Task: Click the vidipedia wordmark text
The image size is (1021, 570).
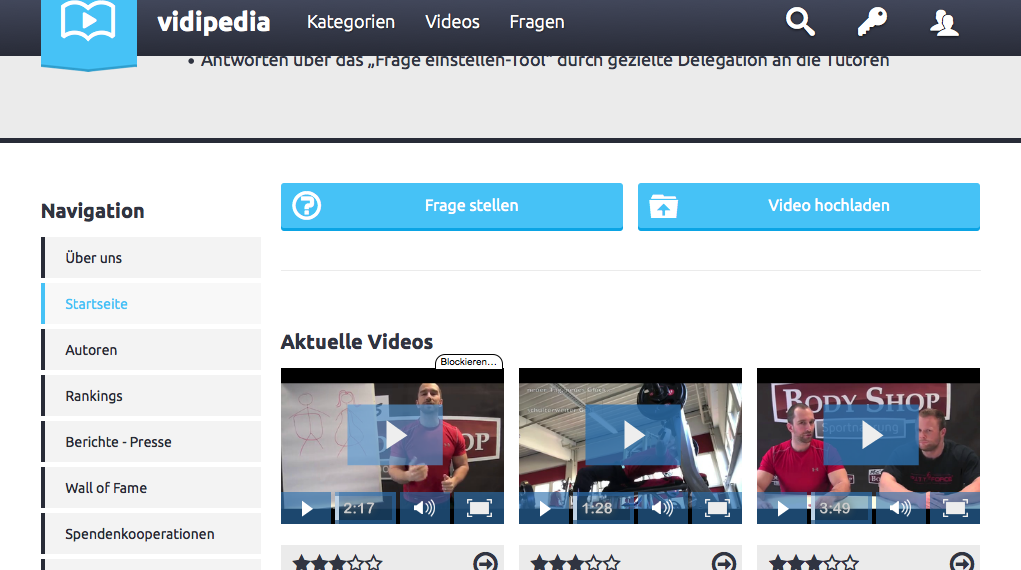Action: 214,22
